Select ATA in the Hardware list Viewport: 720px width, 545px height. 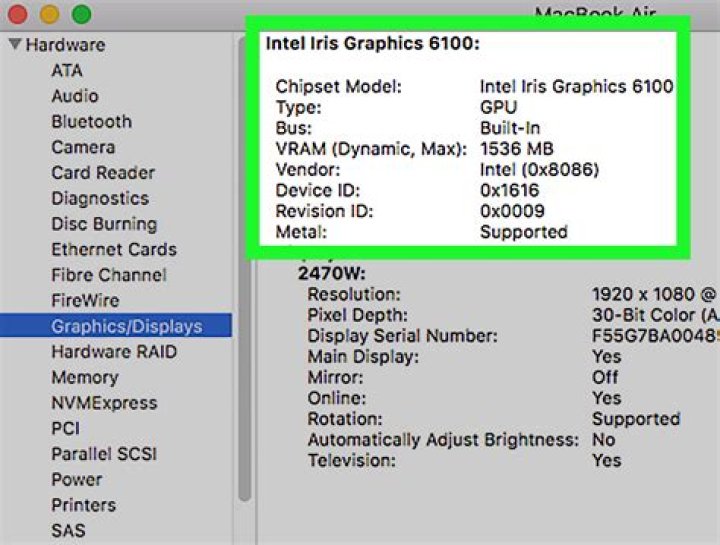click(x=67, y=71)
